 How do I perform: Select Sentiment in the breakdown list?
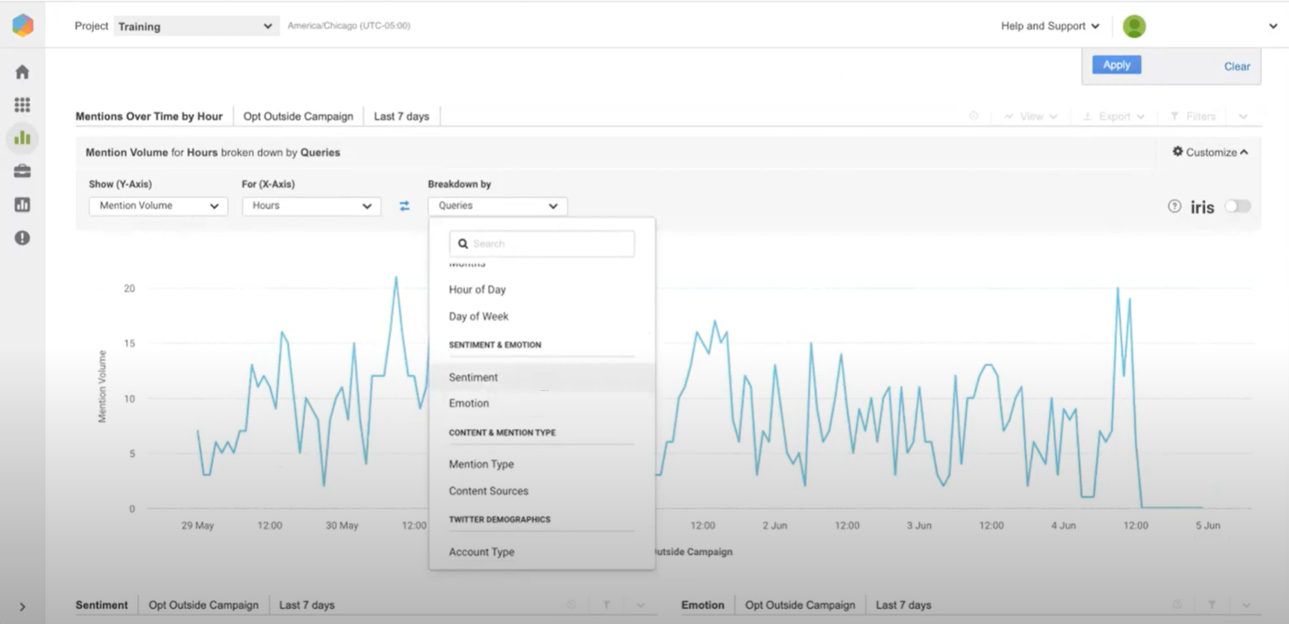(472, 377)
